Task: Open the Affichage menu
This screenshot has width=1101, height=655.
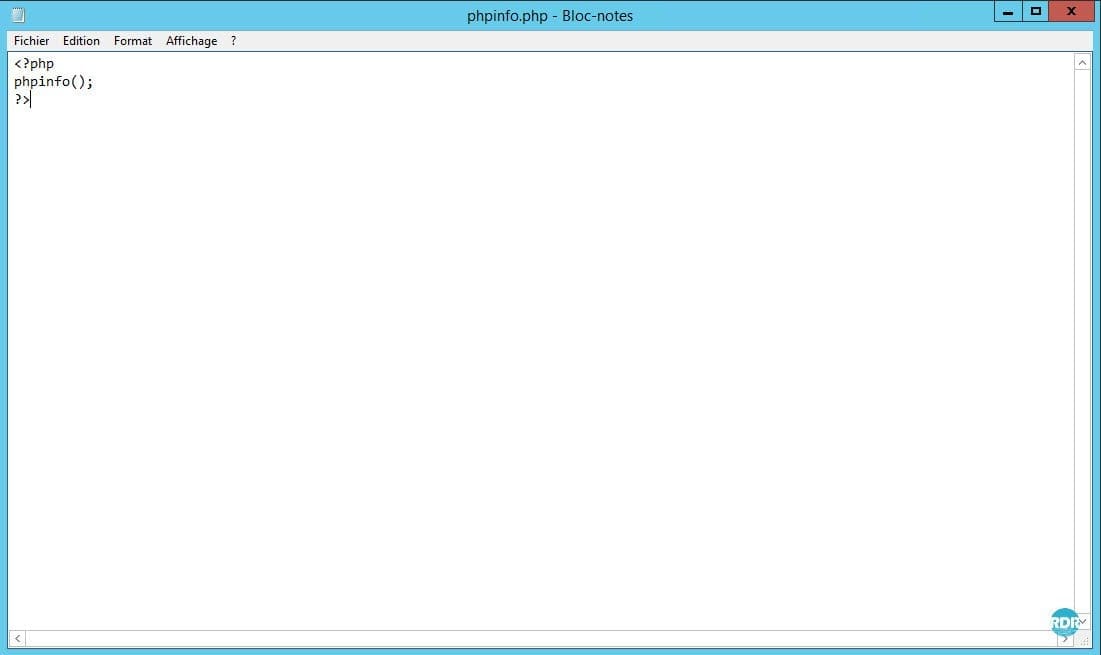Action: 192,41
